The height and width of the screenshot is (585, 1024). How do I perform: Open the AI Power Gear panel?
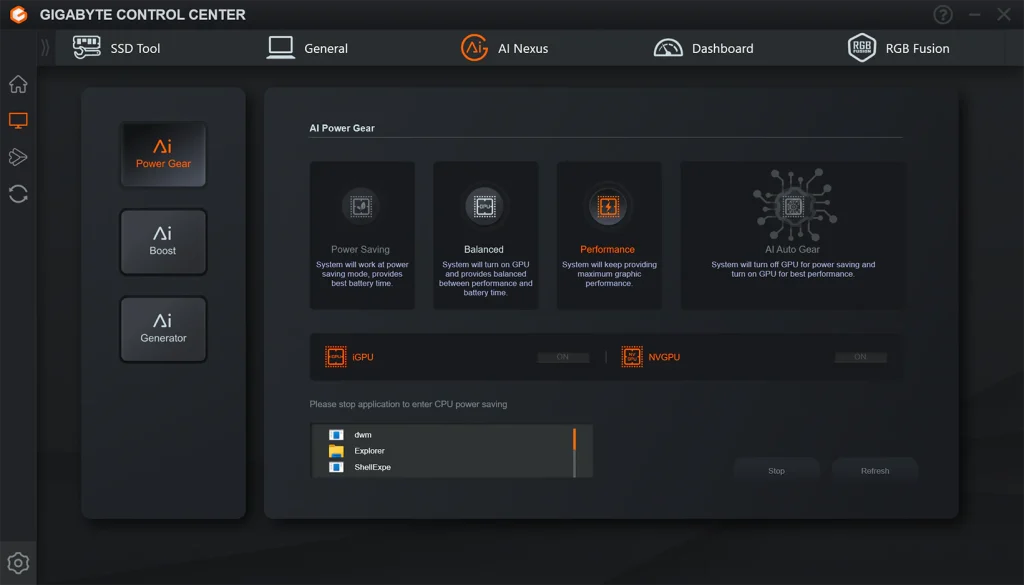point(163,154)
